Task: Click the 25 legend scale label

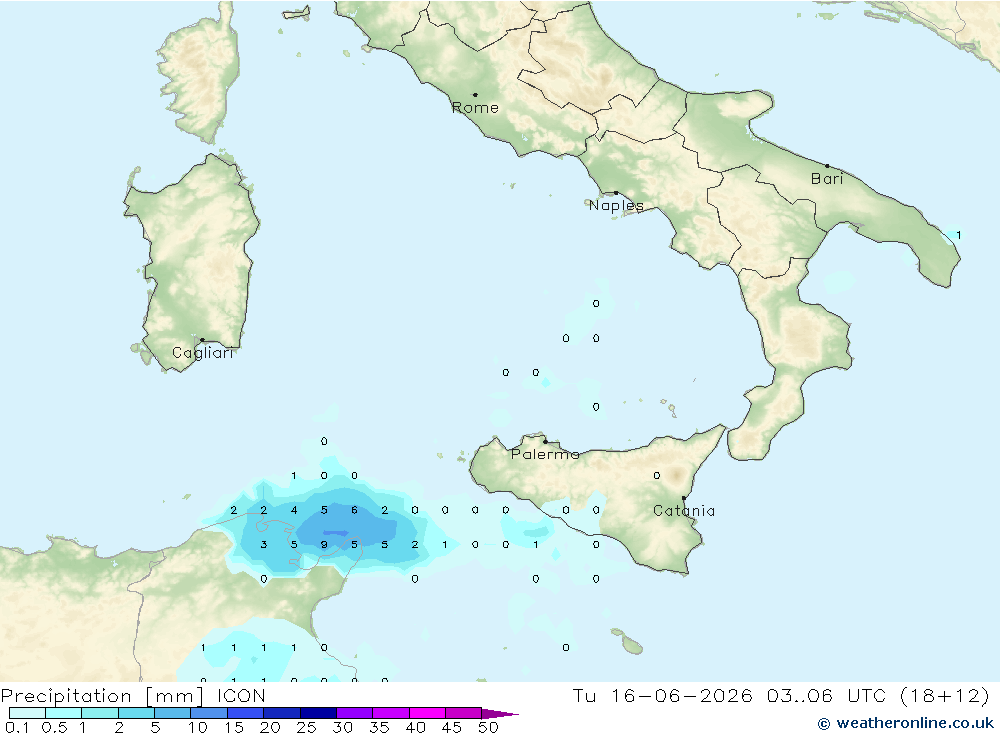Action: (306, 727)
